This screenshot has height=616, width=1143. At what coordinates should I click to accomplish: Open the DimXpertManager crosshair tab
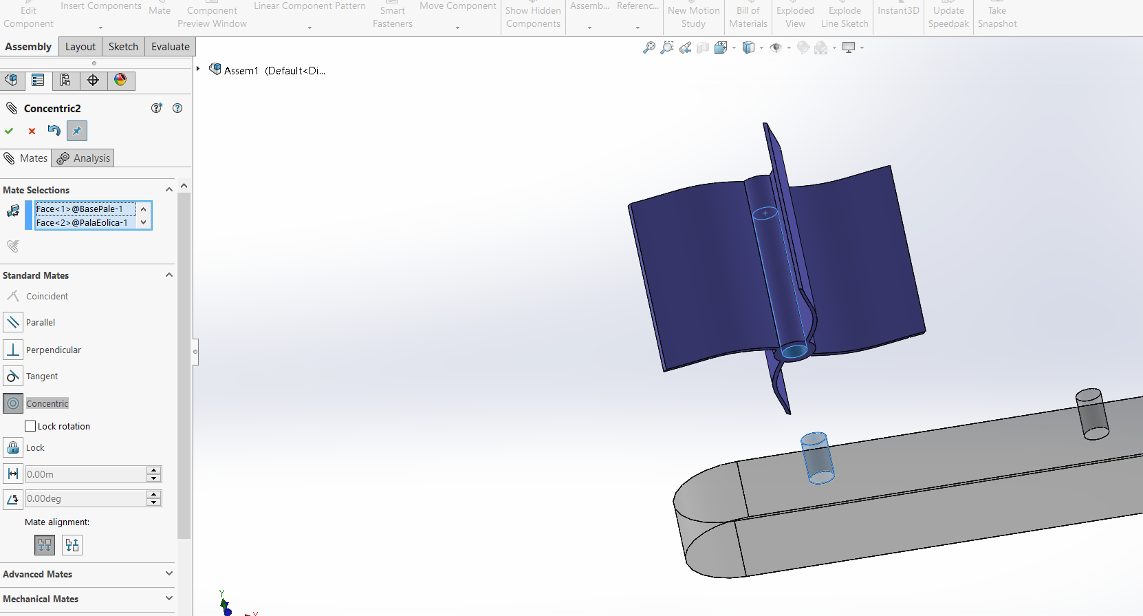(x=93, y=80)
